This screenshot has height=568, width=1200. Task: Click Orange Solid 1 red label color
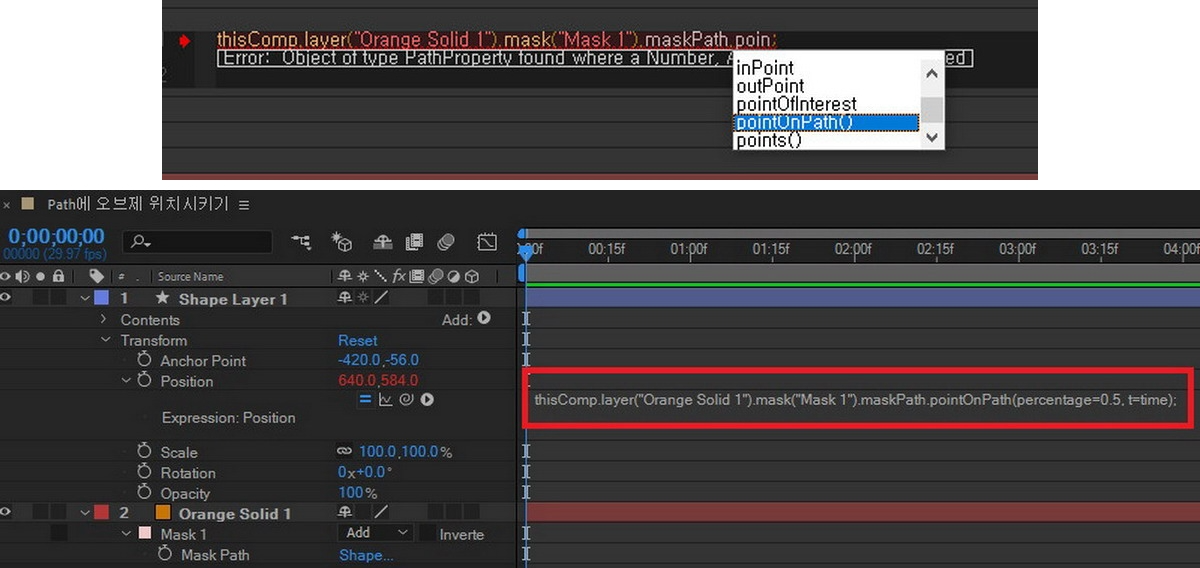(101, 512)
